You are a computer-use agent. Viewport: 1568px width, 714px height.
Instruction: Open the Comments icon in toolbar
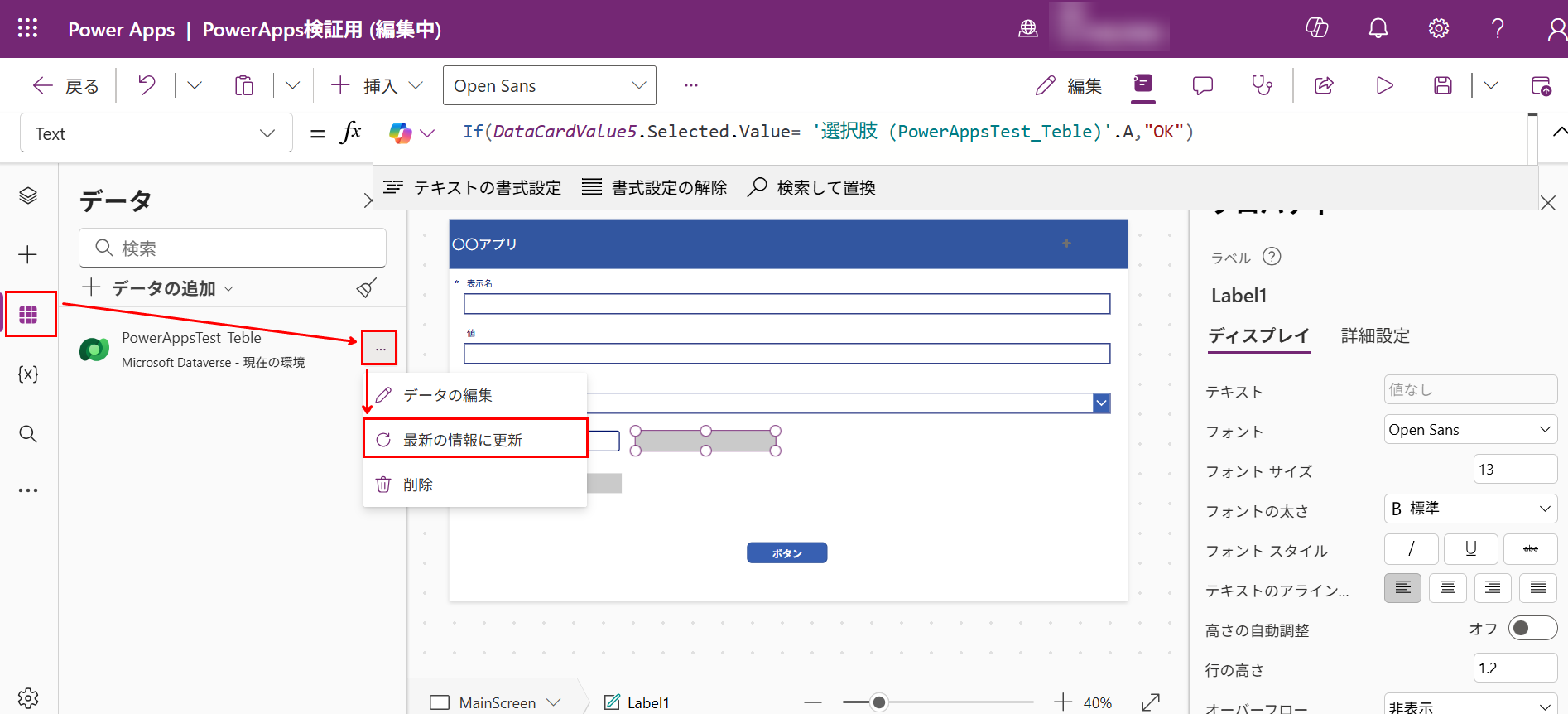(x=1202, y=85)
